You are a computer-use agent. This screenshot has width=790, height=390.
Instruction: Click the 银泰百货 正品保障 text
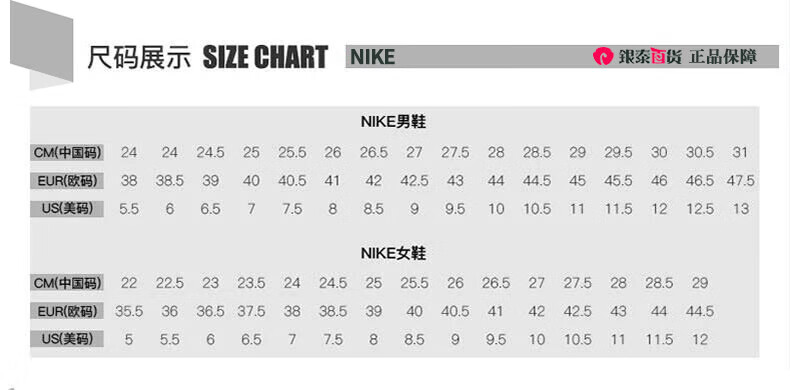(x=688, y=56)
